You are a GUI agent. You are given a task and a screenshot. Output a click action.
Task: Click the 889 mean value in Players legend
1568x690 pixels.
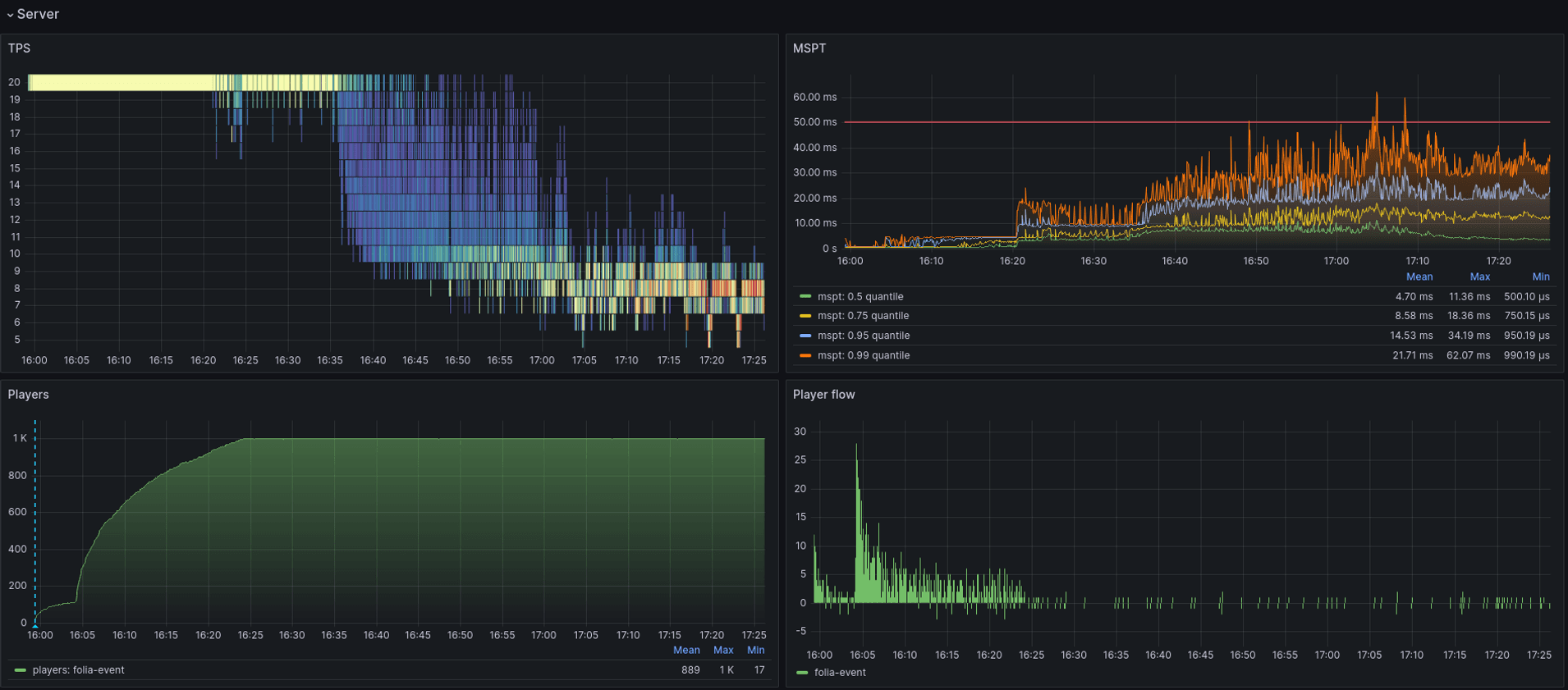click(x=690, y=670)
